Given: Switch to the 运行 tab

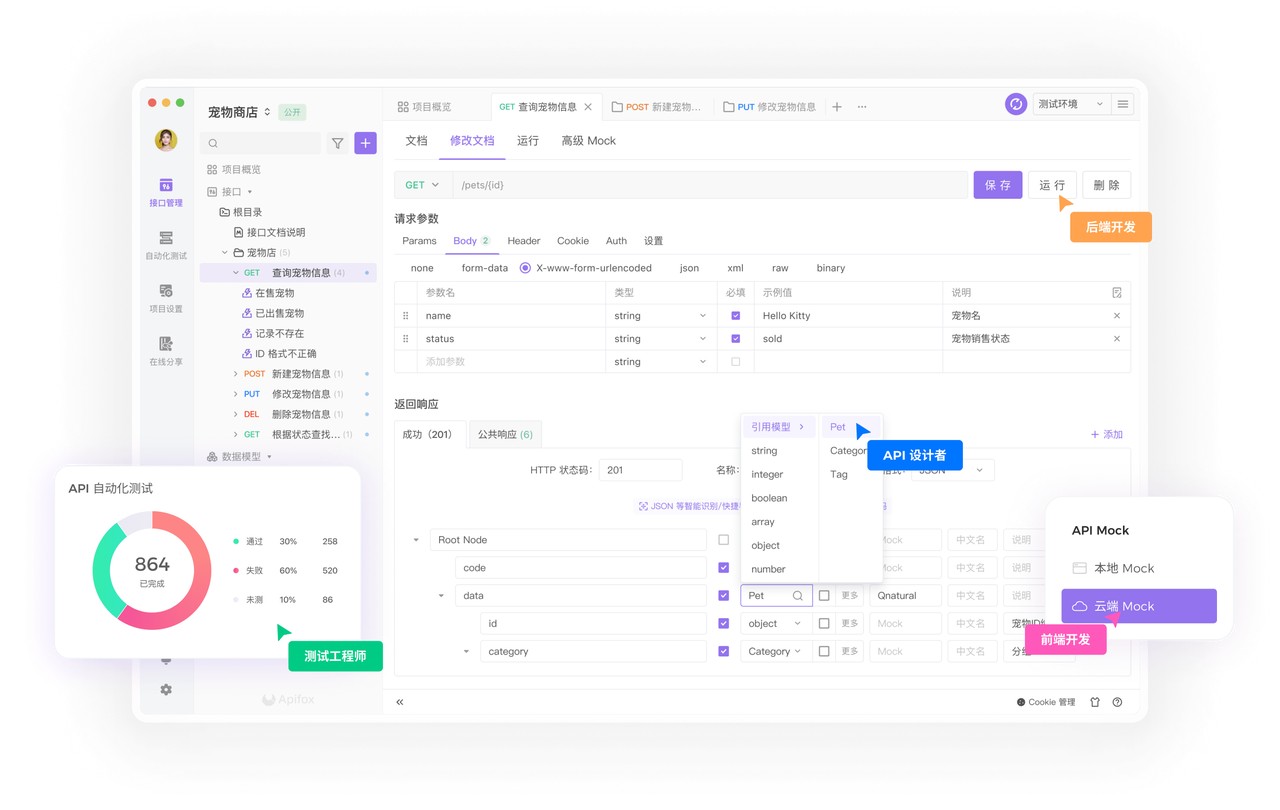Looking at the screenshot, I should pyautogui.click(x=528, y=141).
